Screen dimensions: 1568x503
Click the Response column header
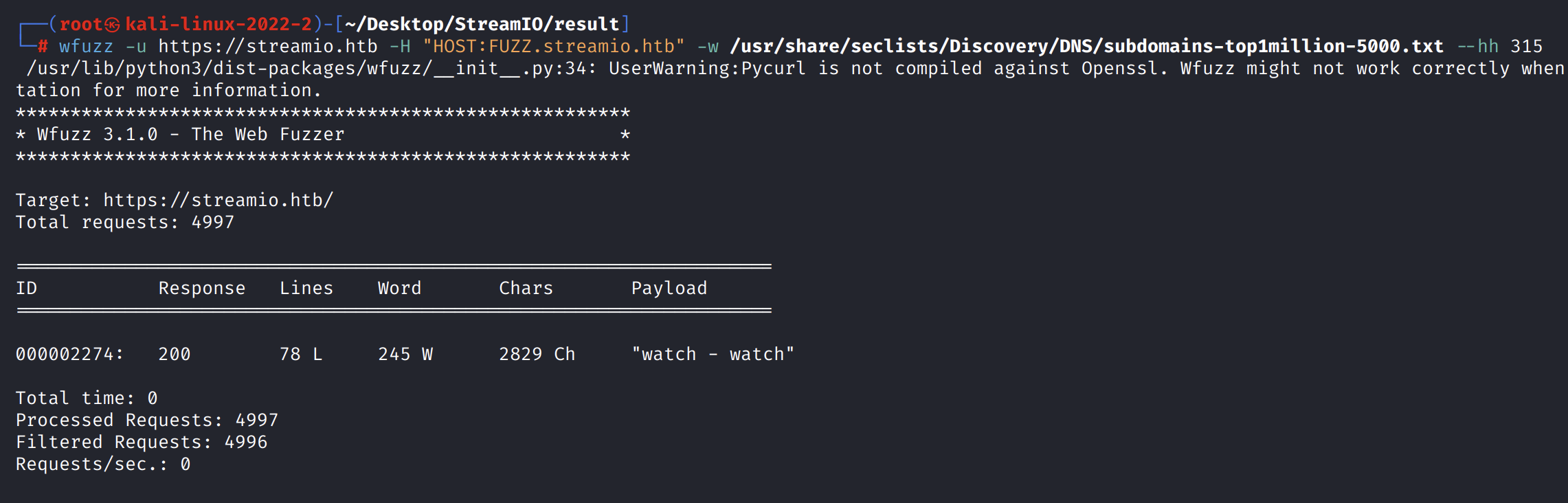(202, 289)
